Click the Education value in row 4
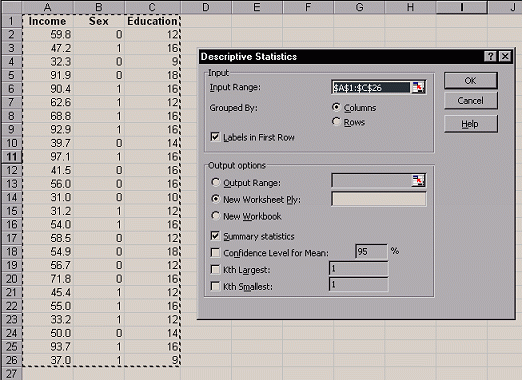Image resolution: width=522 pixels, height=380 pixels. coord(152,62)
